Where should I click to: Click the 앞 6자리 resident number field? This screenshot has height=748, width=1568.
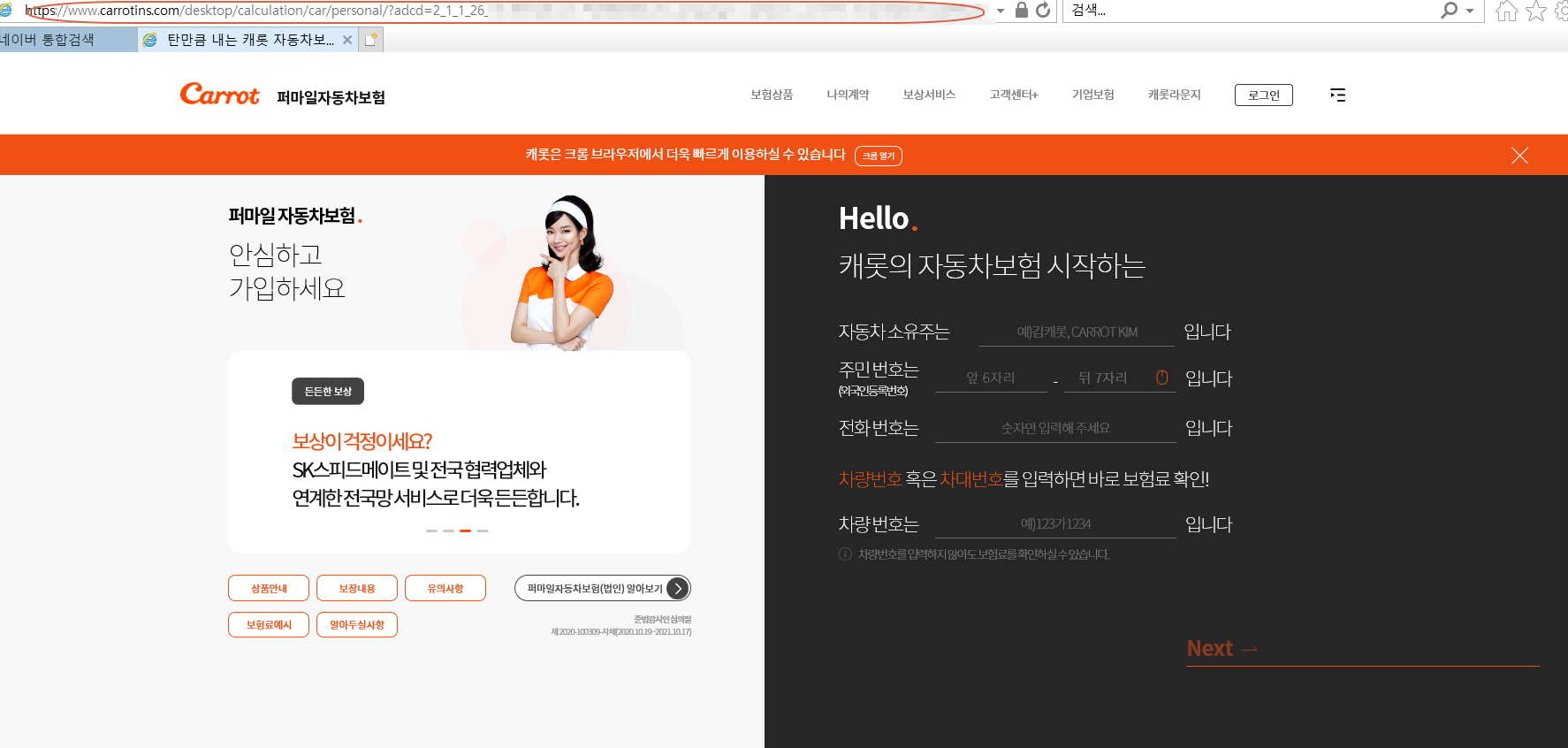click(991, 378)
